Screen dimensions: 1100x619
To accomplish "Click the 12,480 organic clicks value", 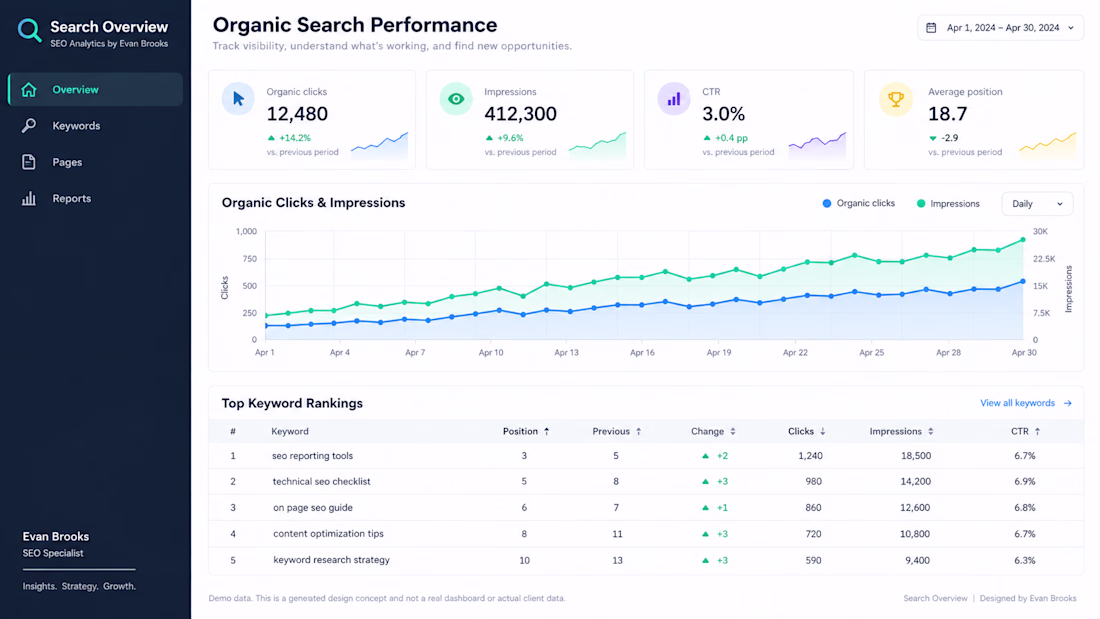I will [x=297, y=114].
